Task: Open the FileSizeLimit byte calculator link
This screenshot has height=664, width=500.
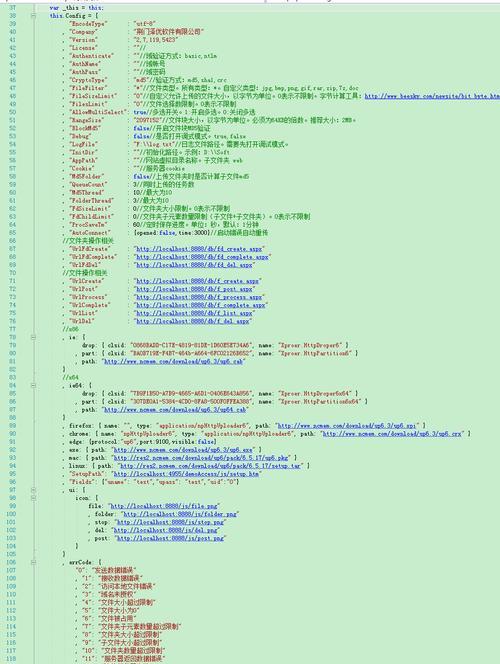Action: (x=432, y=96)
